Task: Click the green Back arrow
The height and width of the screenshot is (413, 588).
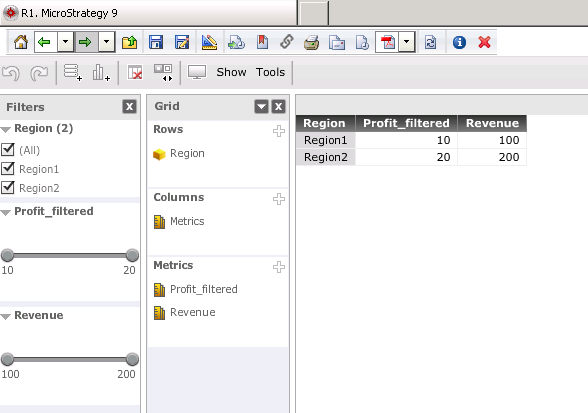Action: point(45,42)
